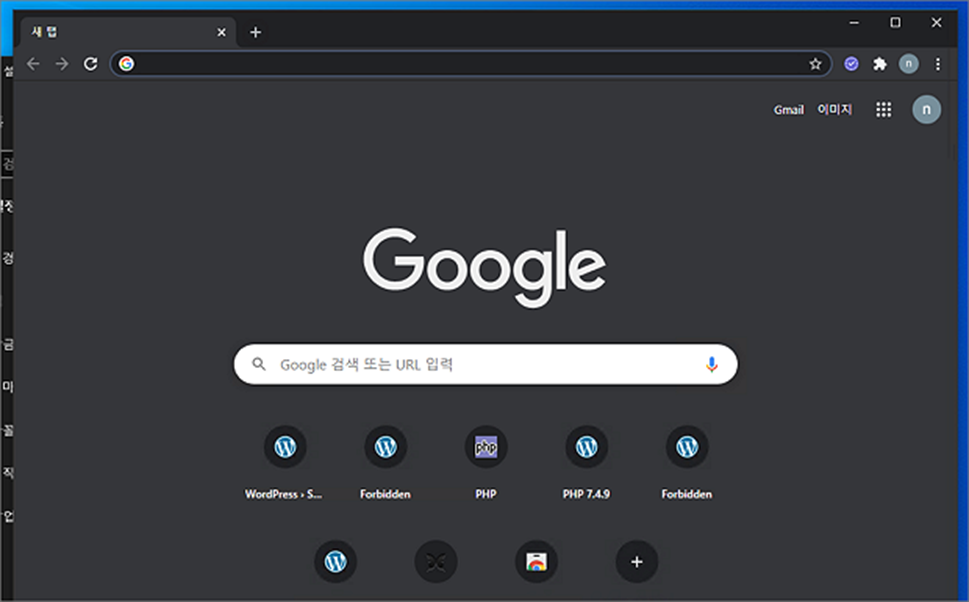969x602 pixels.
Task: Open the PHP shortcut tile
Action: coord(486,463)
